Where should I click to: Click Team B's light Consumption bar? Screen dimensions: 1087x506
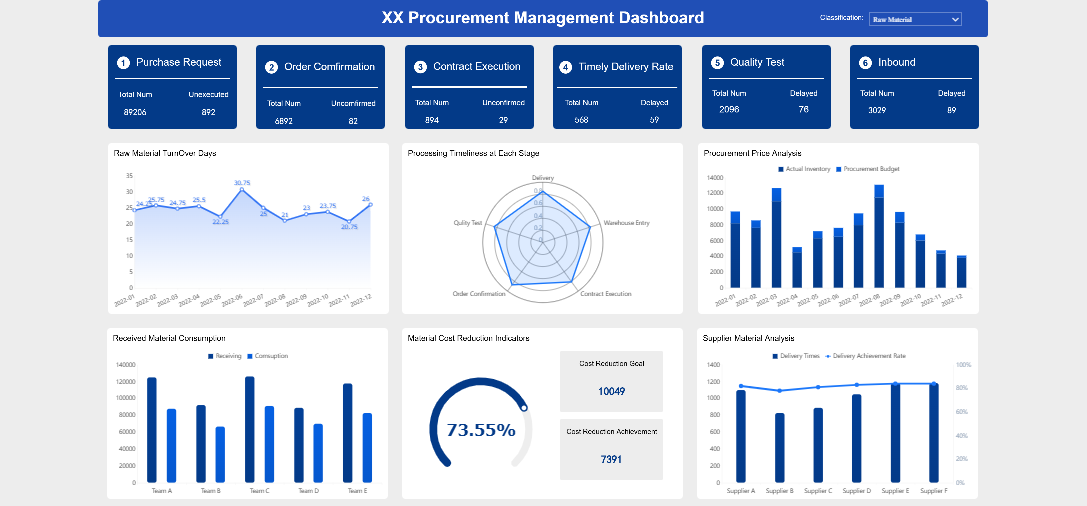(220, 455)
